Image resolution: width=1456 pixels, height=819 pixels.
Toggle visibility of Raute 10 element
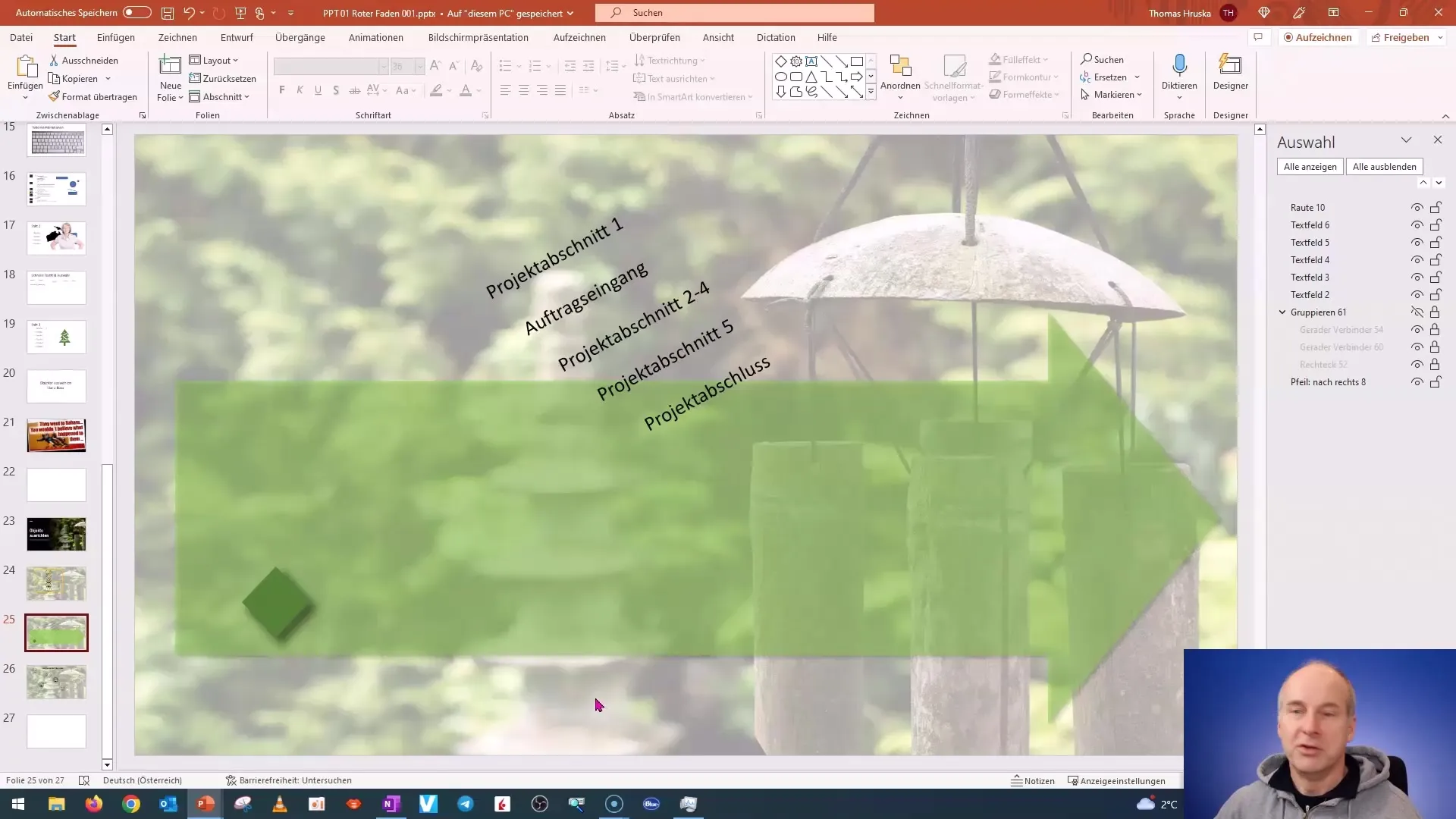(x=1416, y=207)
